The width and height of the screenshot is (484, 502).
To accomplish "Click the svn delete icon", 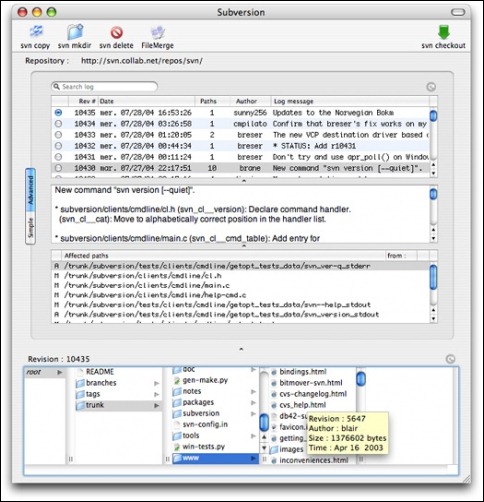I will point(117,33).
